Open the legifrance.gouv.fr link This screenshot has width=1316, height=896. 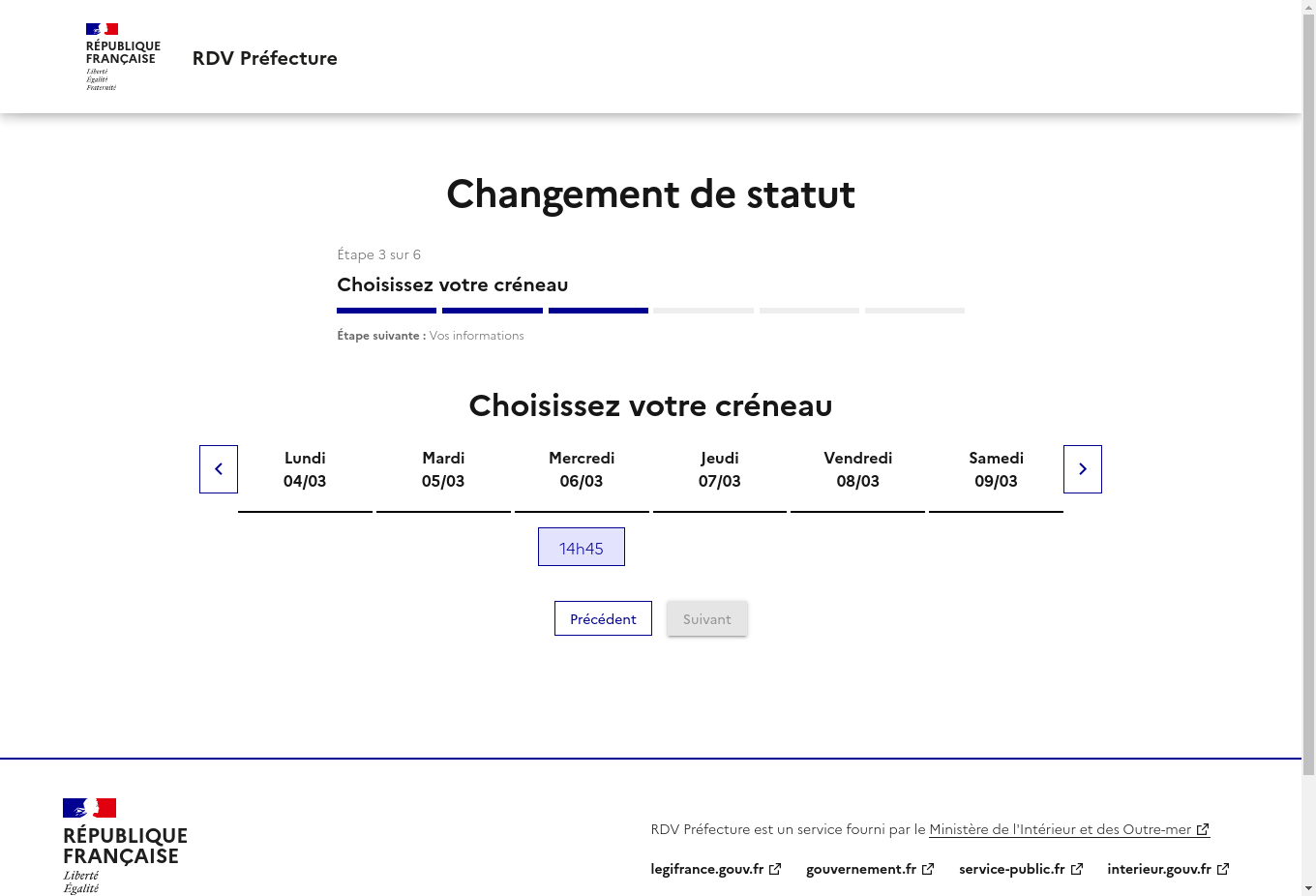716,869
